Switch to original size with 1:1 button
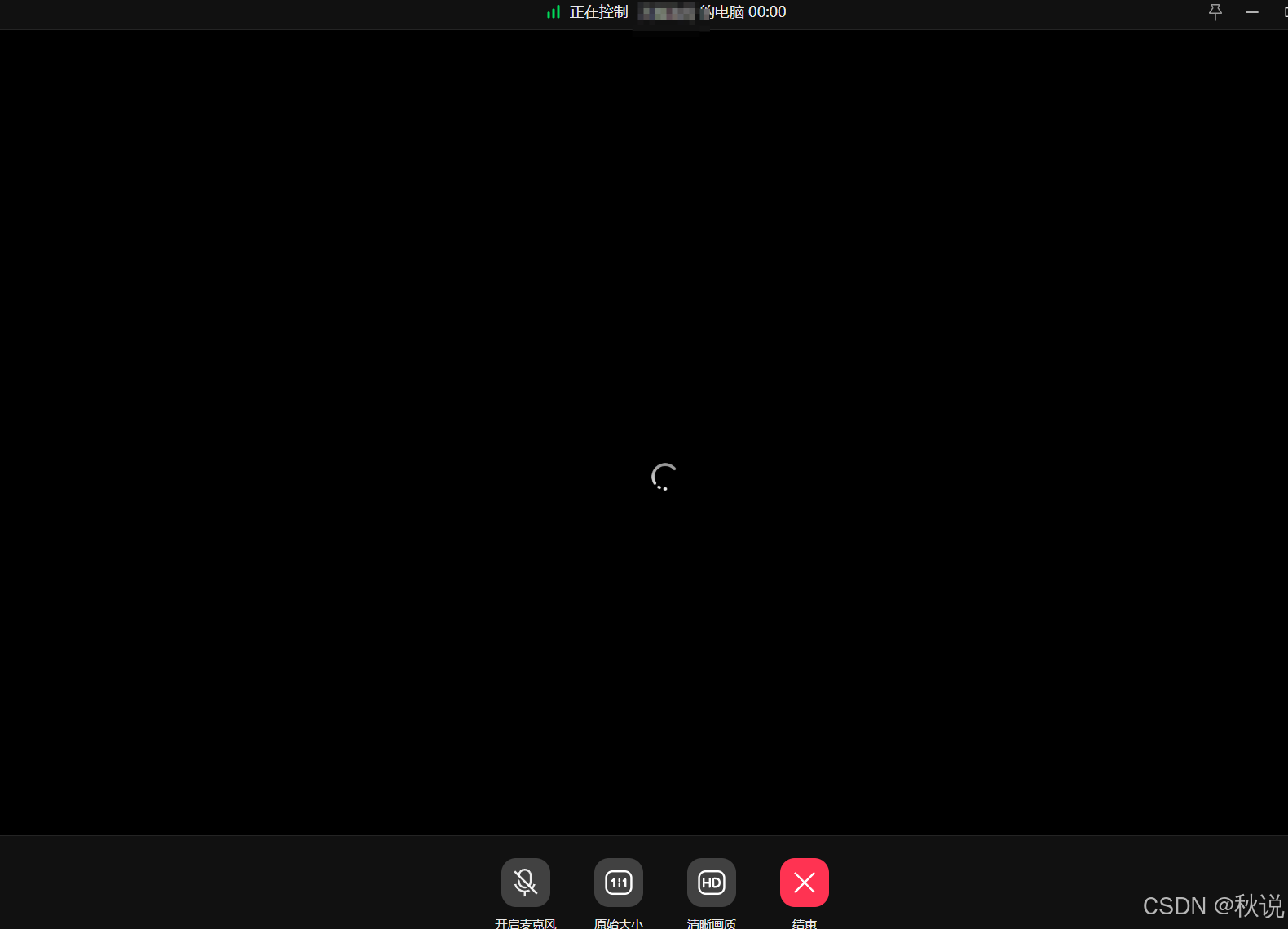The image size is (1288, 929). pyautogui.click(x=619, y=883)
